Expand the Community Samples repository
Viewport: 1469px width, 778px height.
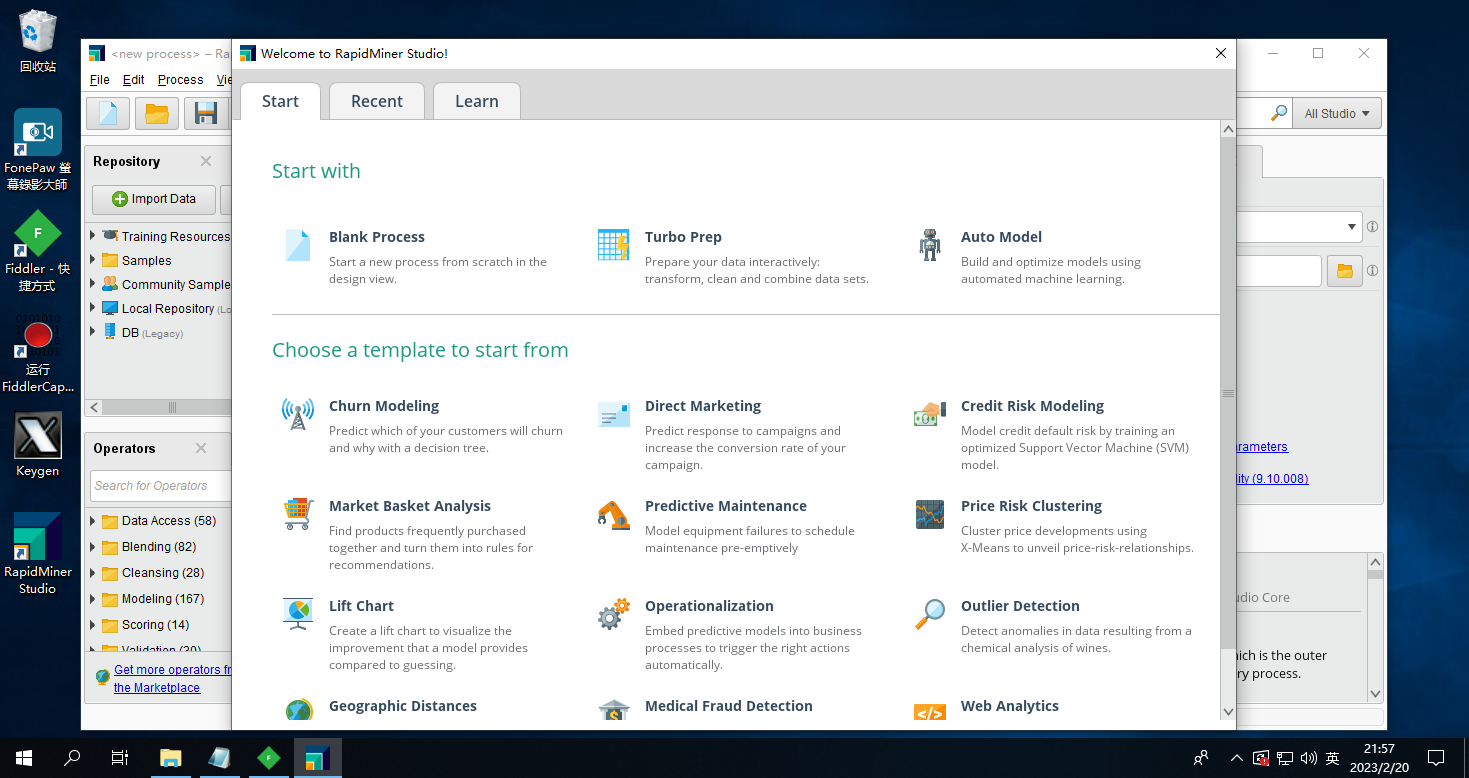[93, 284]
